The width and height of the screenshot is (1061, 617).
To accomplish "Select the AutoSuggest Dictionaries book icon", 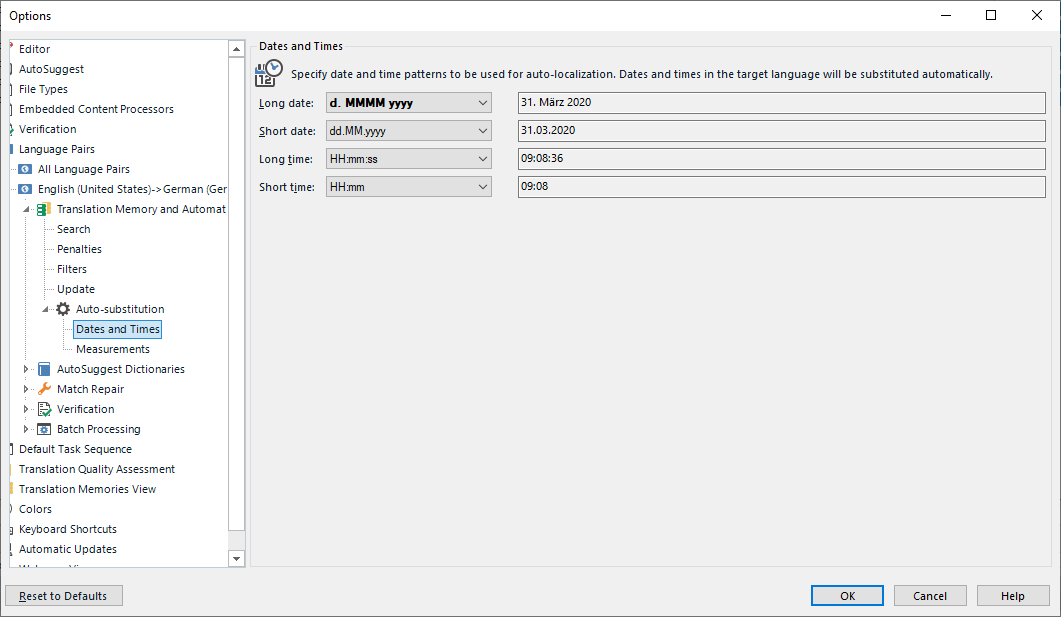I will (42, 369).
